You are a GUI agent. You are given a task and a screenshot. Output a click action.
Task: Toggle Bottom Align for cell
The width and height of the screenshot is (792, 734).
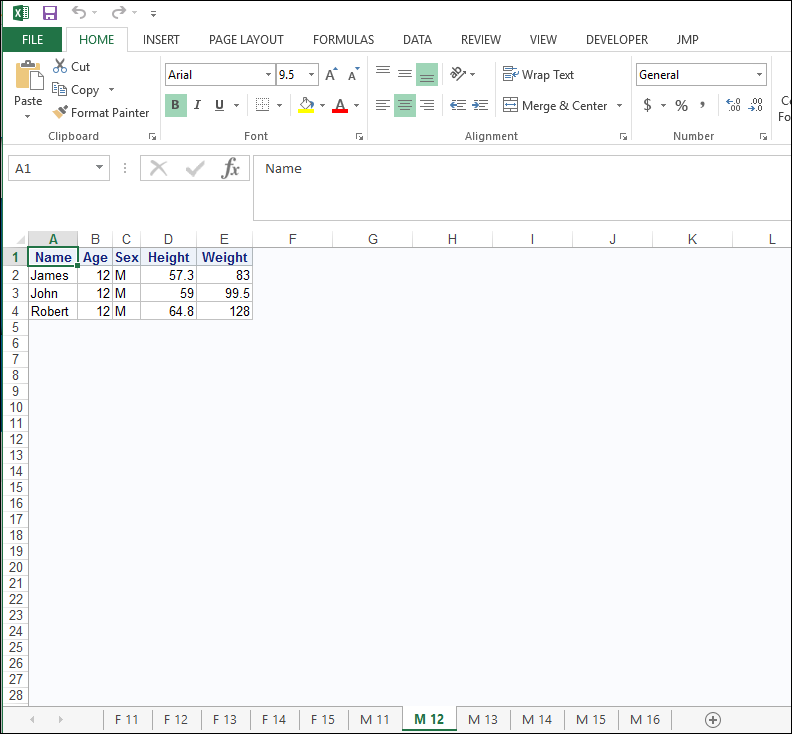427,74
